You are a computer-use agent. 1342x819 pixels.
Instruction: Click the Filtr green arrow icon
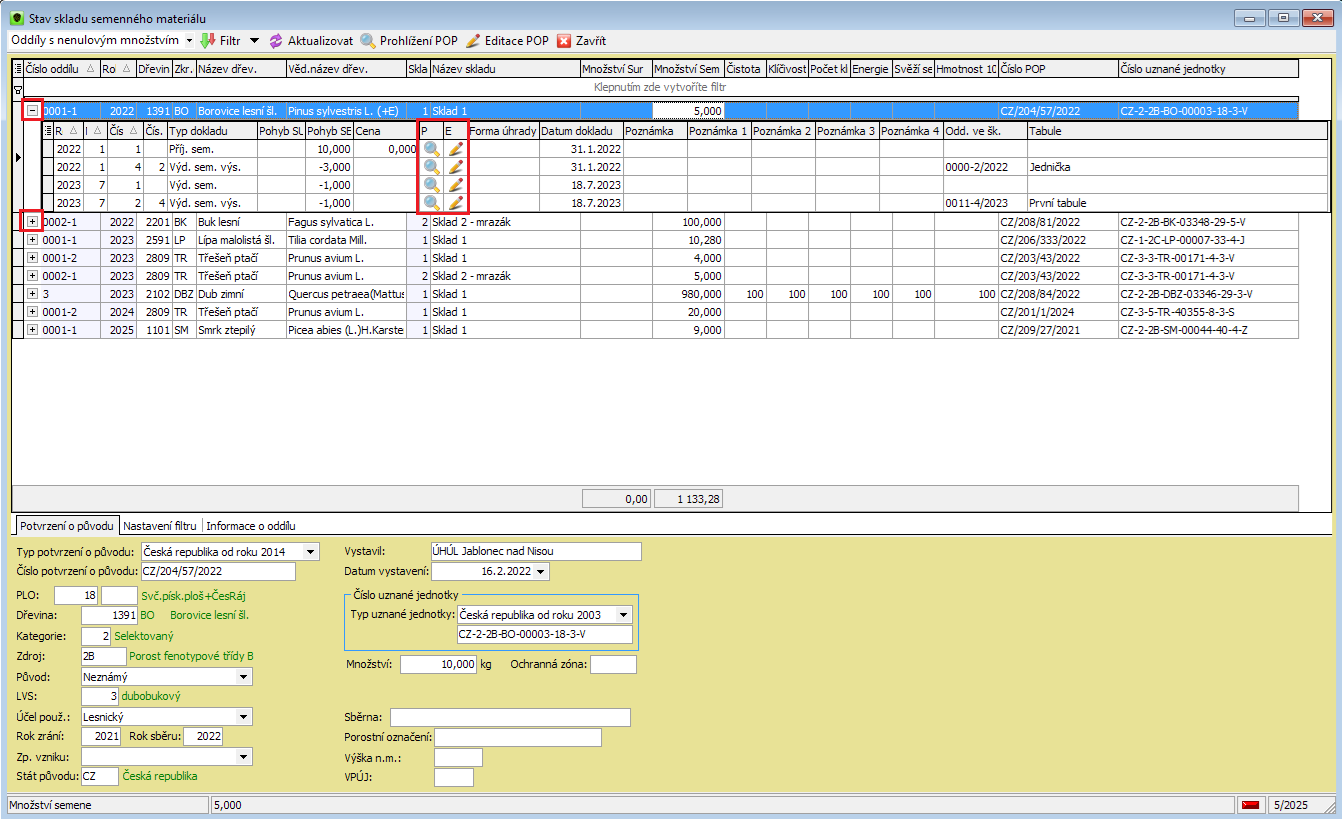[208, 41]
